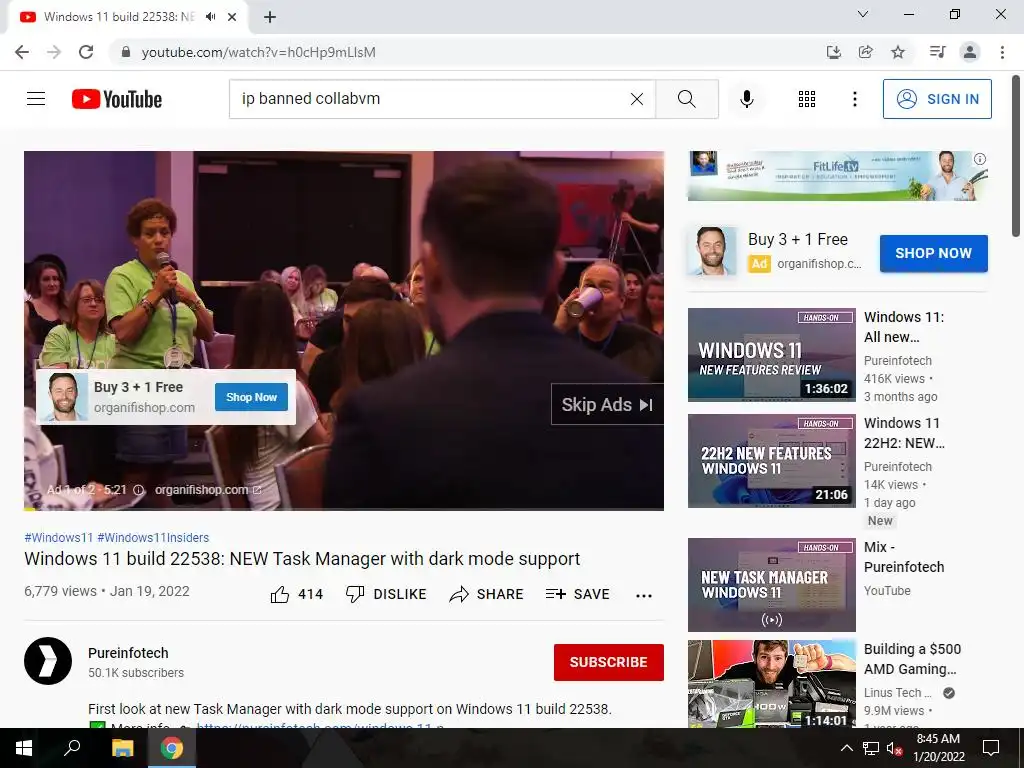
Task: Open Chrome profile avatar
Action: pos(970,52)
